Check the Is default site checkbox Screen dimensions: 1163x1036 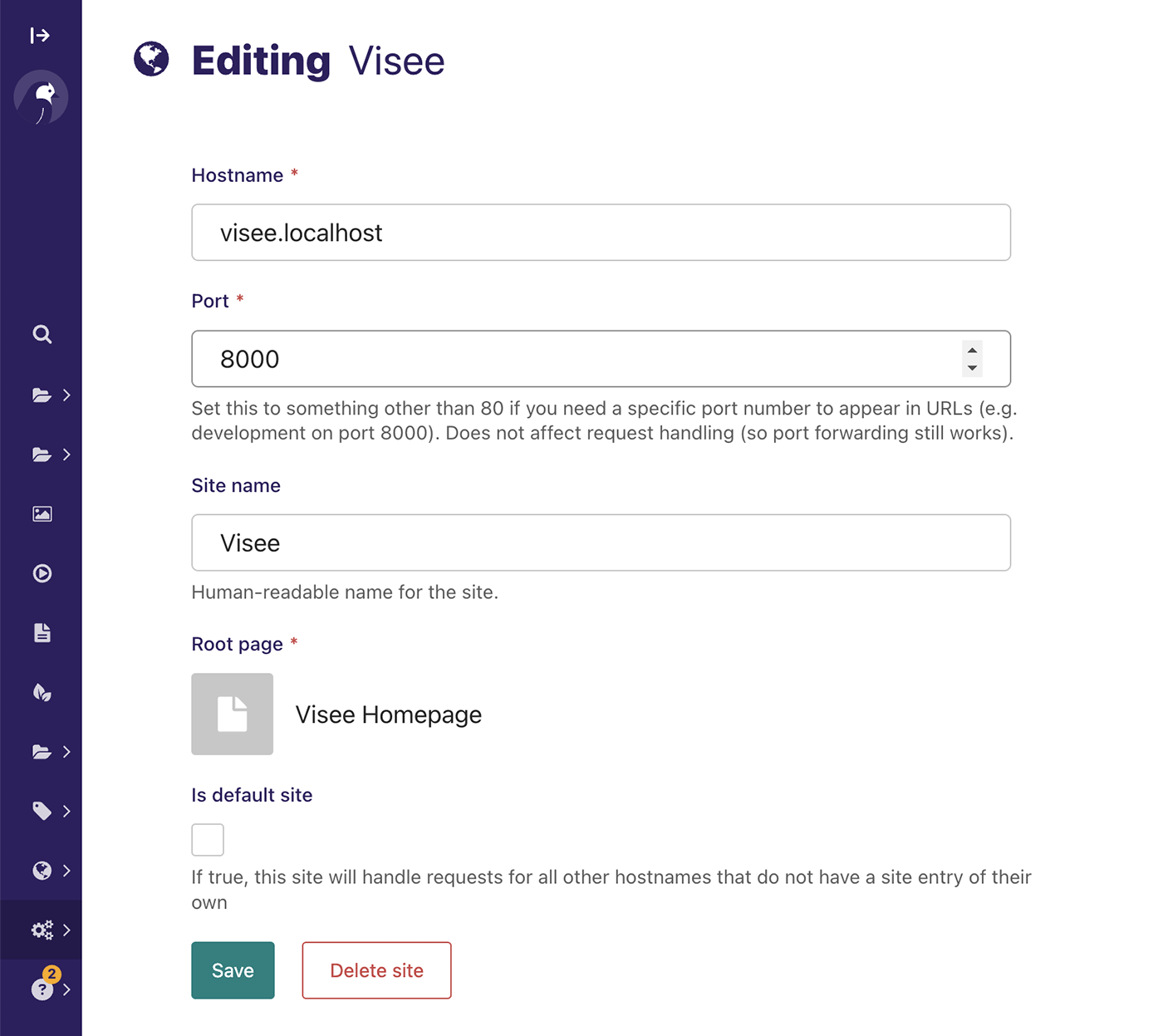[207, 839]
